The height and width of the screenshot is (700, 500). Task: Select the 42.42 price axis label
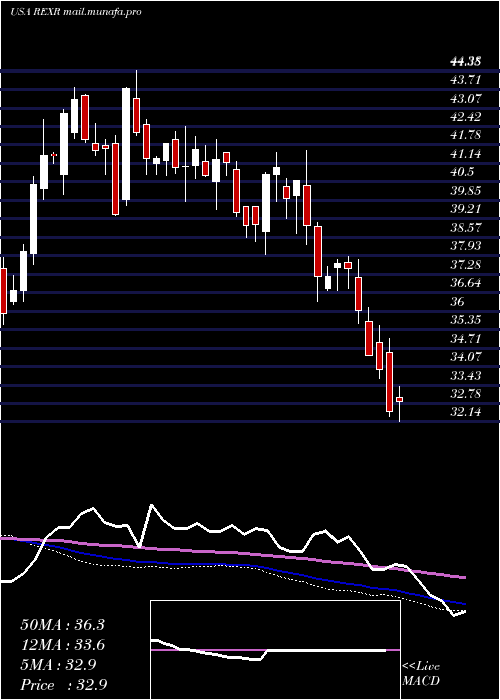coord(465,117)
